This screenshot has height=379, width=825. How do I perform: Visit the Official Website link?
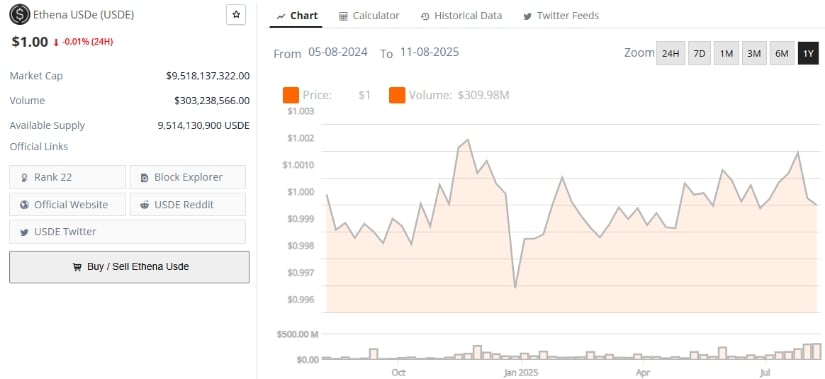click(67, 204)
